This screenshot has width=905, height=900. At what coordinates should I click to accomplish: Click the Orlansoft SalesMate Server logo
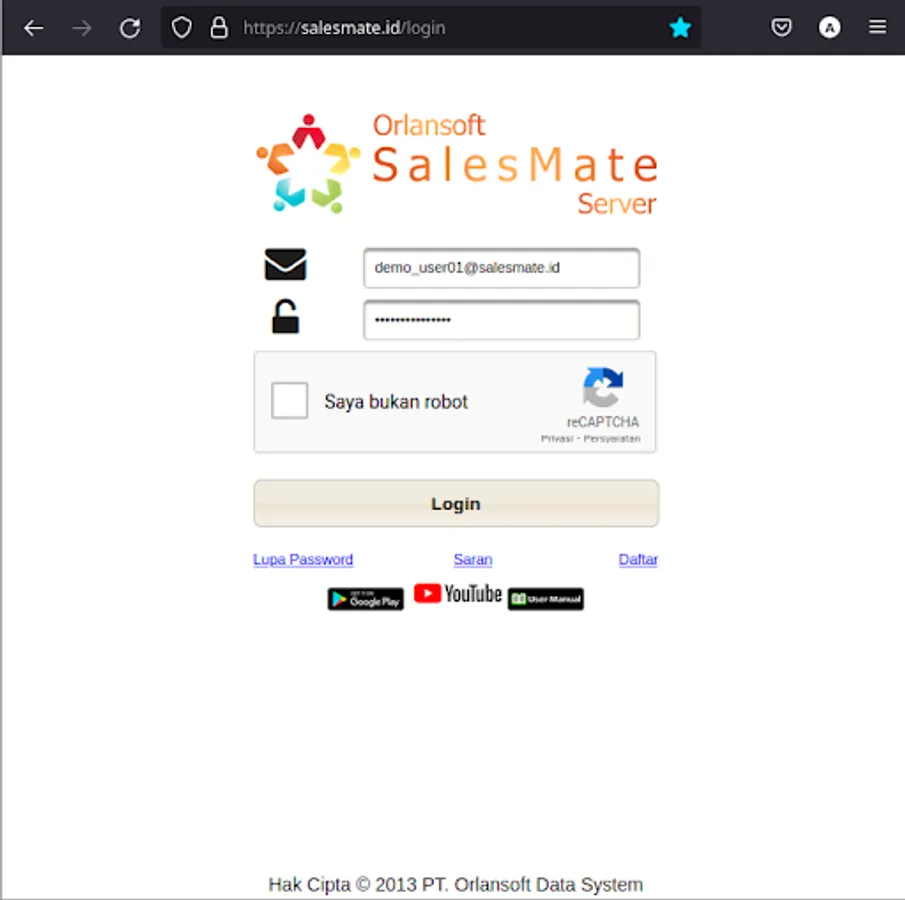point(456,164)
